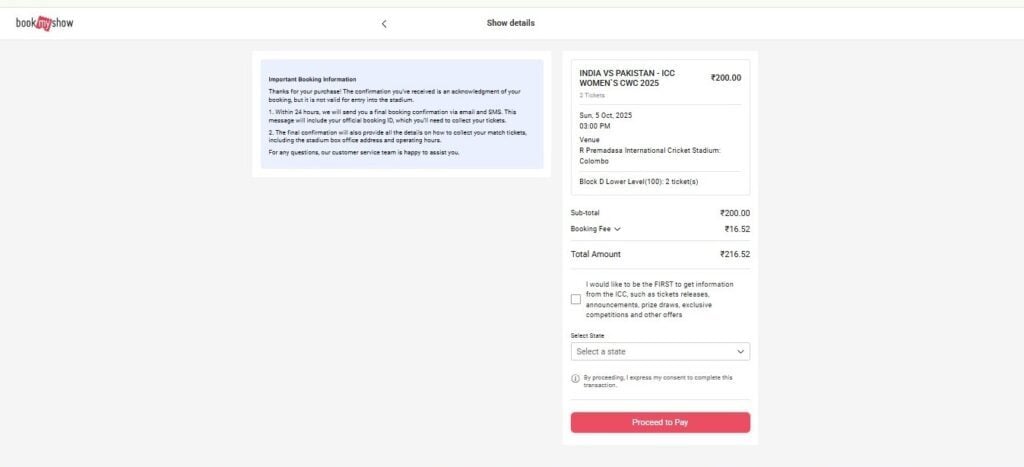Click the Show details page title

[511, 23]
